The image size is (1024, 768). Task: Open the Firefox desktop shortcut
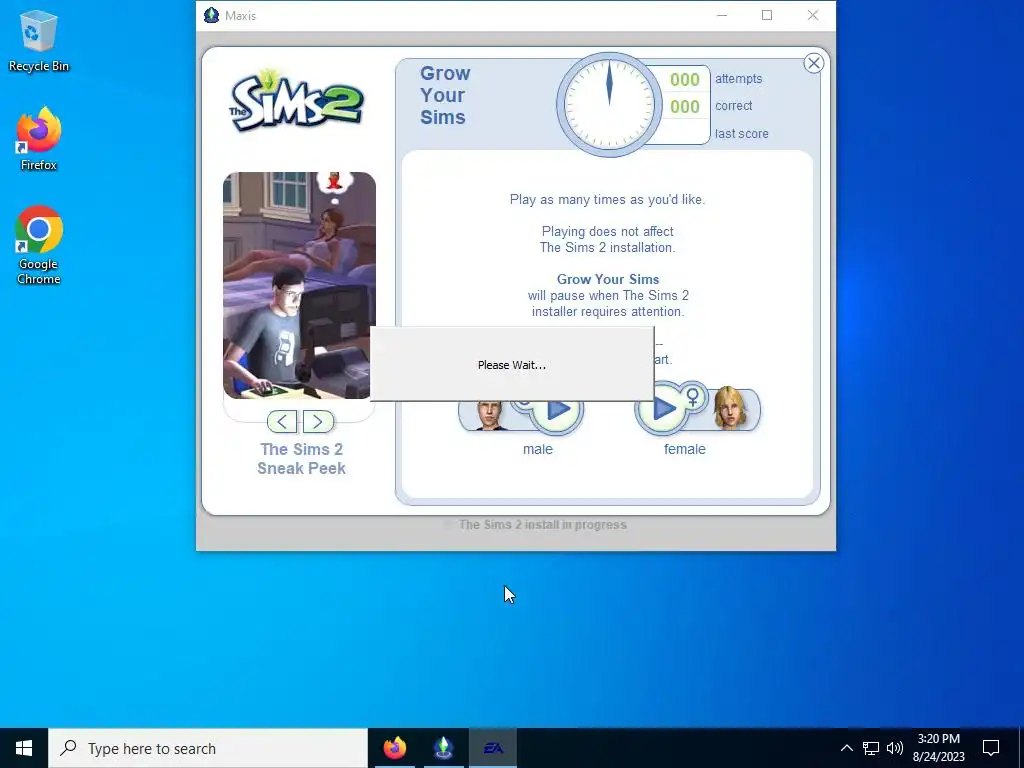[x=39, y=139]
